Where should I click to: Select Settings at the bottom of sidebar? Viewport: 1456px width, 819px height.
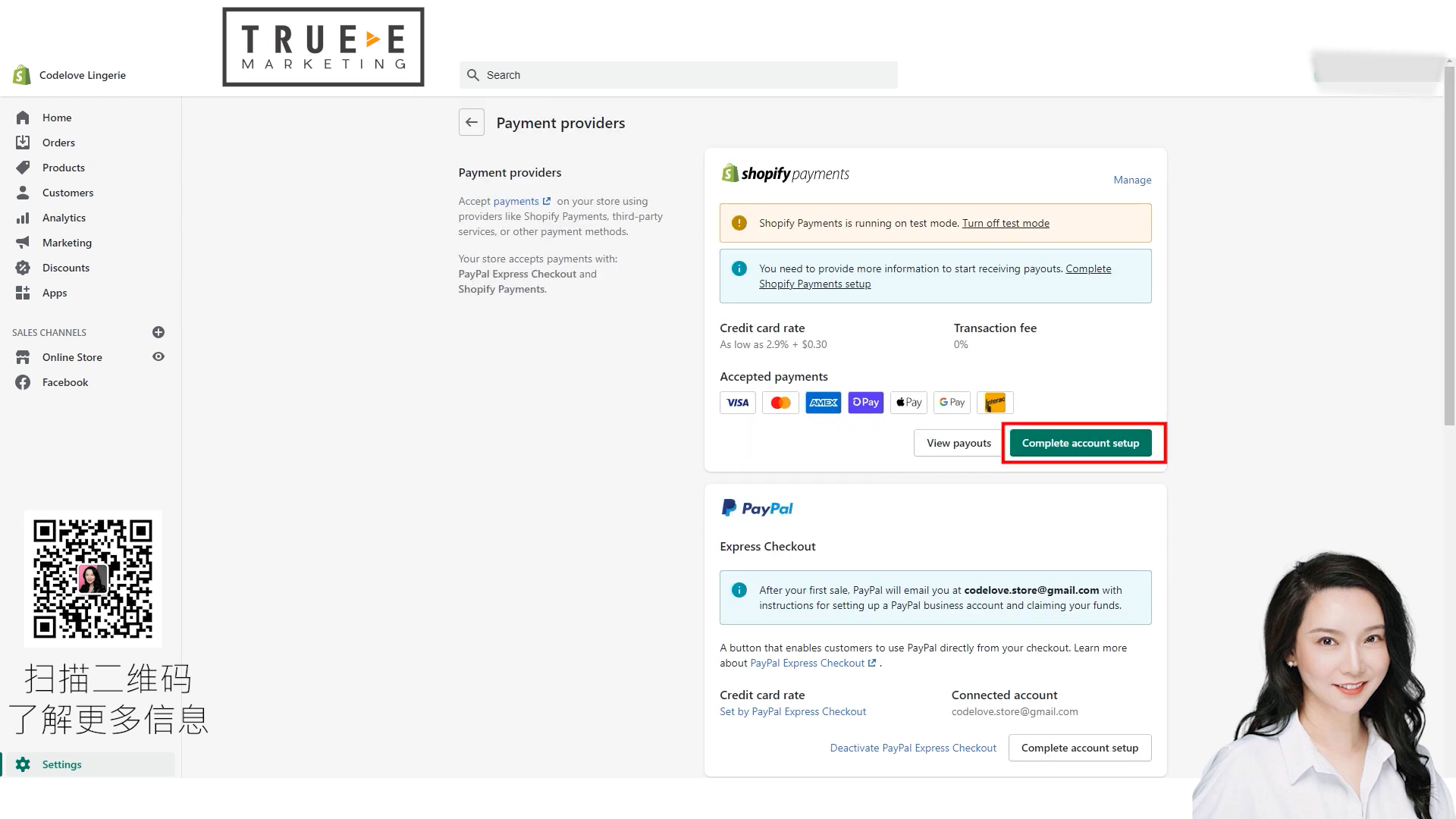(61, 764)
